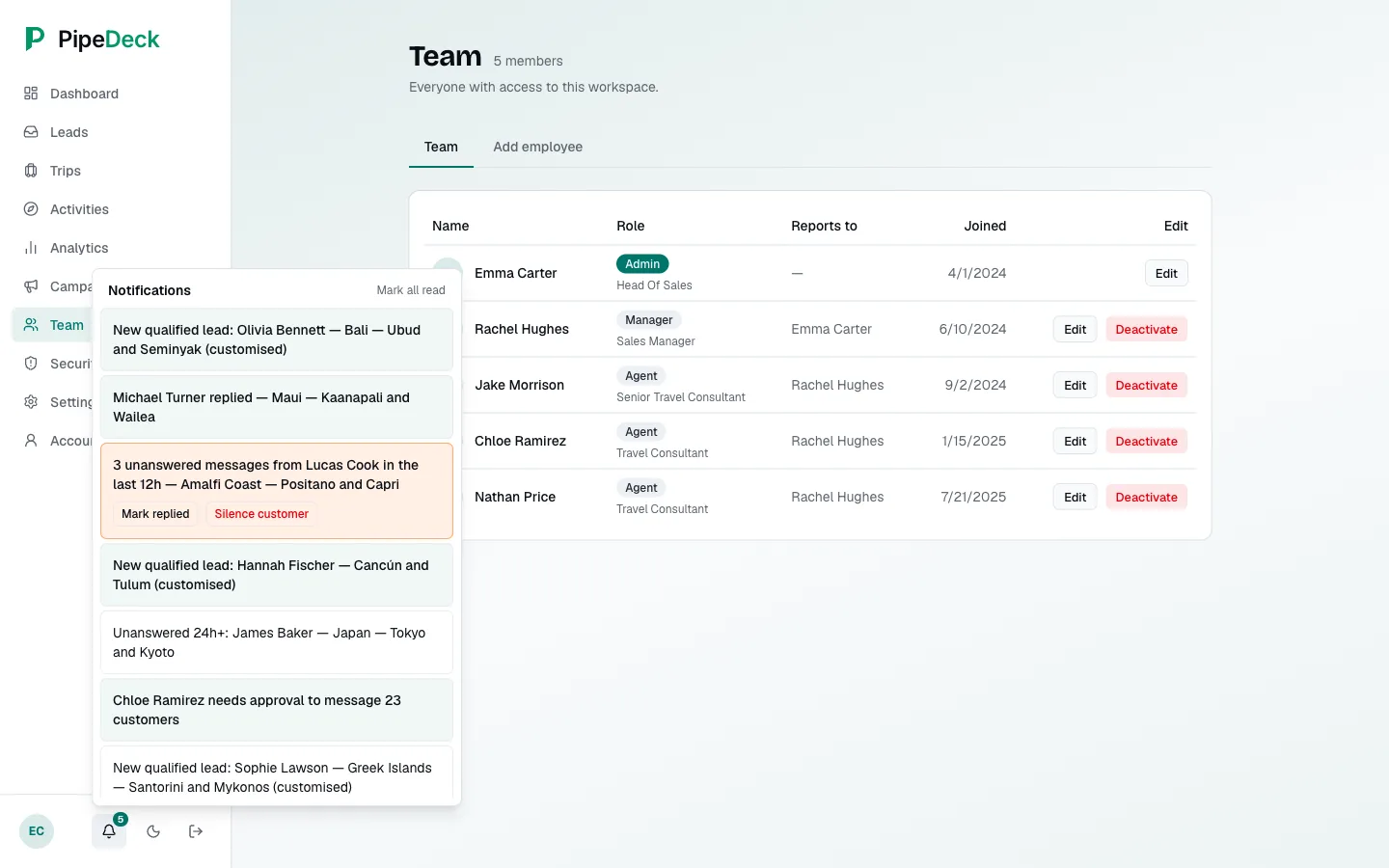Screen dimensions: 1389x868
Task: Click the log out arrow icon
Action: pos(196,831)
